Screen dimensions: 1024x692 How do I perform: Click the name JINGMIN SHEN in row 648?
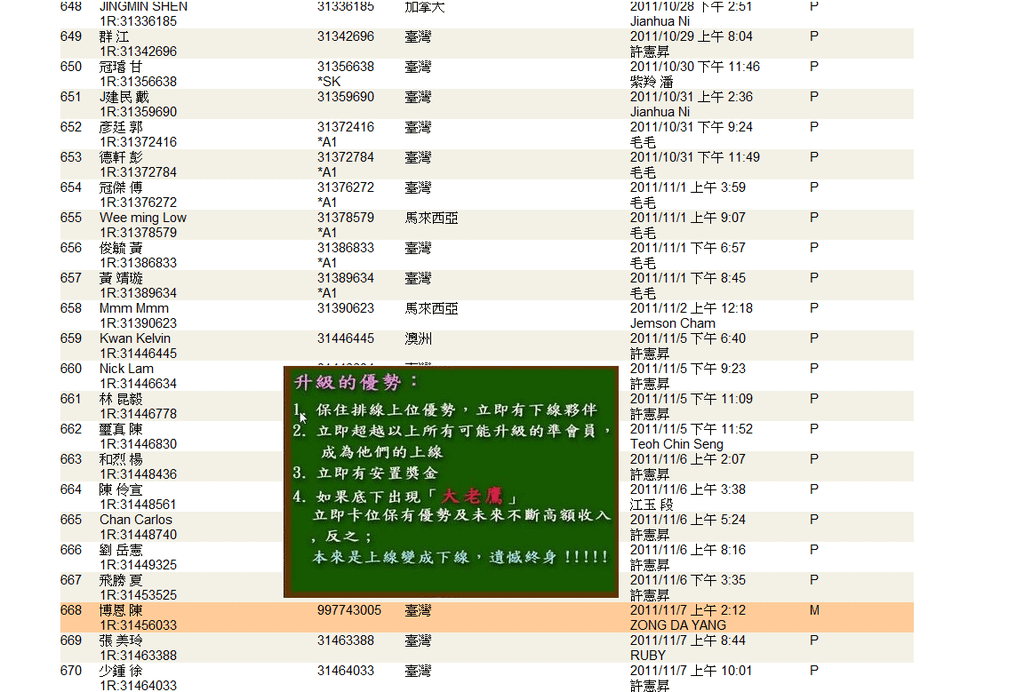click(143, 7)
